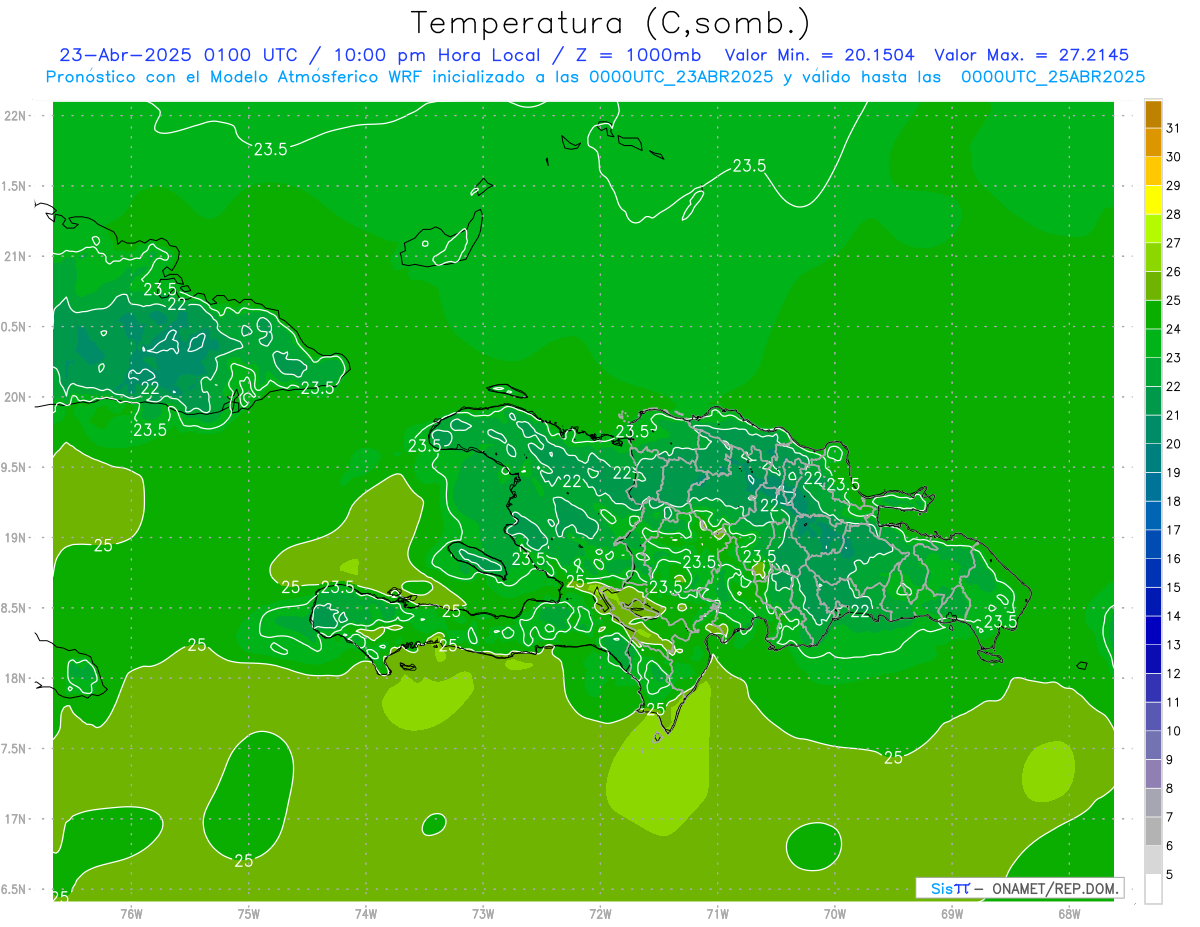Click the latitude label "17N"
Screen dimensions: 1200x927
[x=14, y=819]
